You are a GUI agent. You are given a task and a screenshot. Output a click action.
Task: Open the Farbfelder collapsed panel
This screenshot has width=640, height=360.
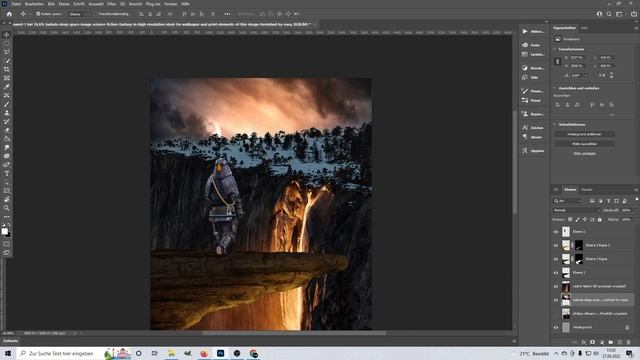pyautogui.click(x=533, y=54)
